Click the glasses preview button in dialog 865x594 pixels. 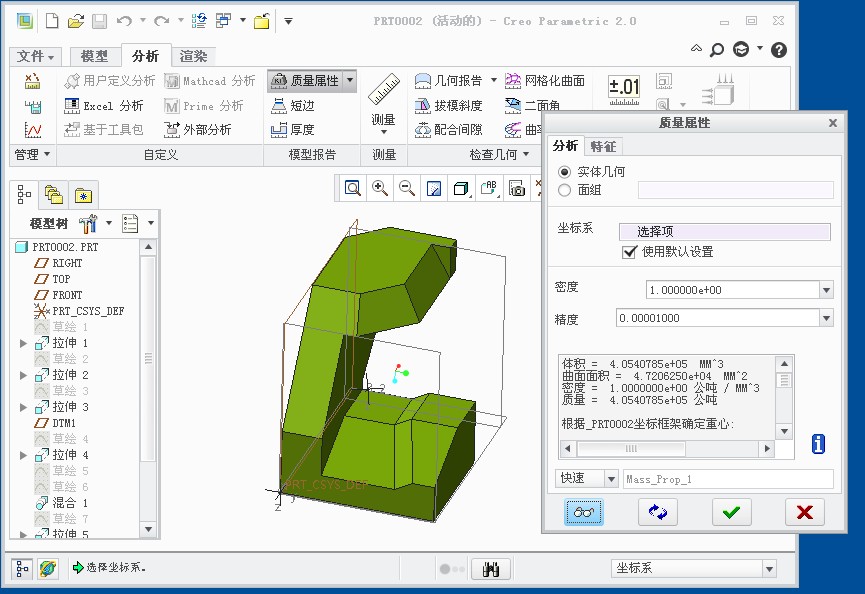point(584,512)
